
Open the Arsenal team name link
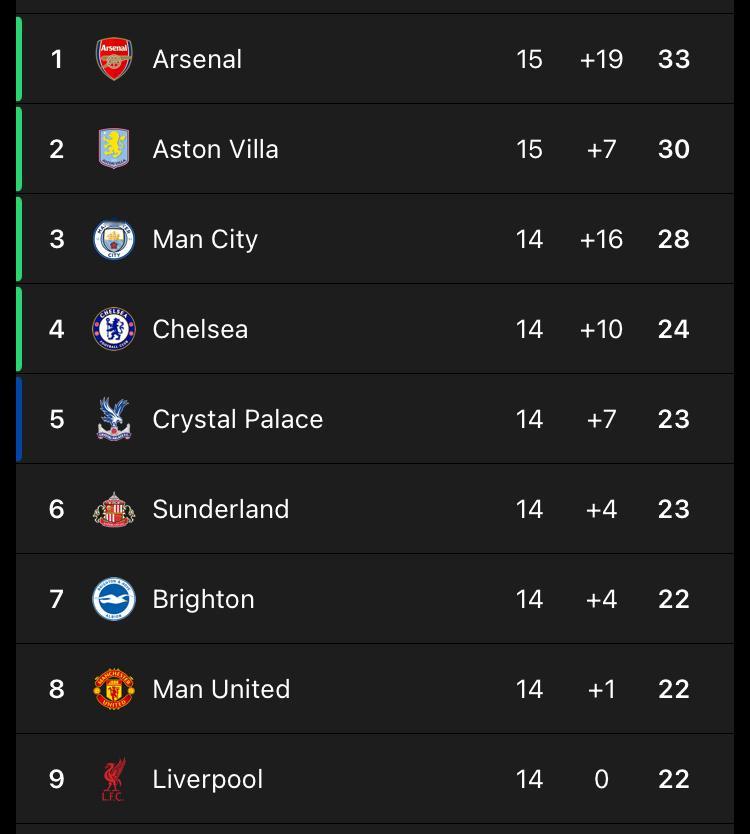(x=197, y=59)
